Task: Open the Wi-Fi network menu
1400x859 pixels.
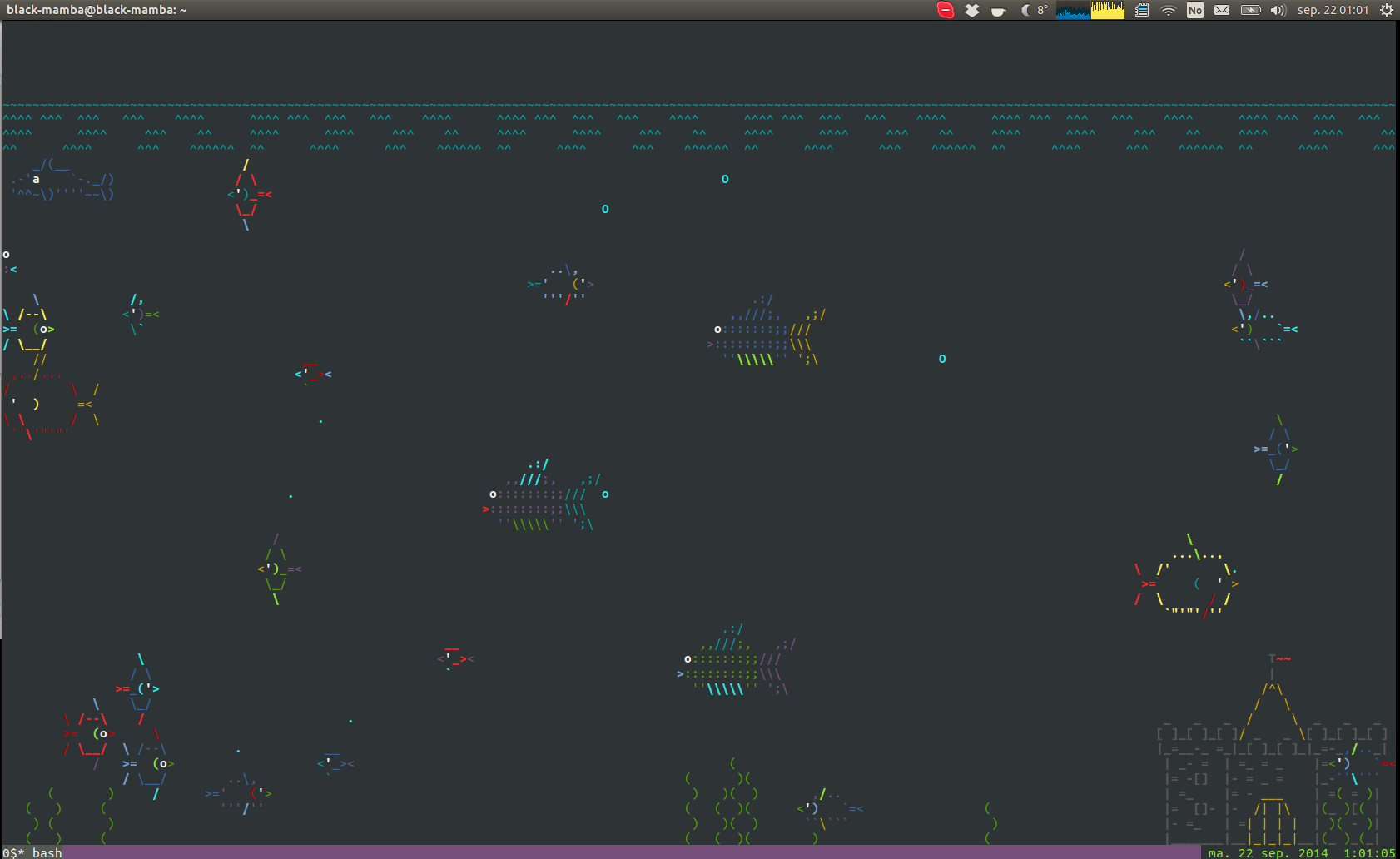Action: click(1169, 10)
